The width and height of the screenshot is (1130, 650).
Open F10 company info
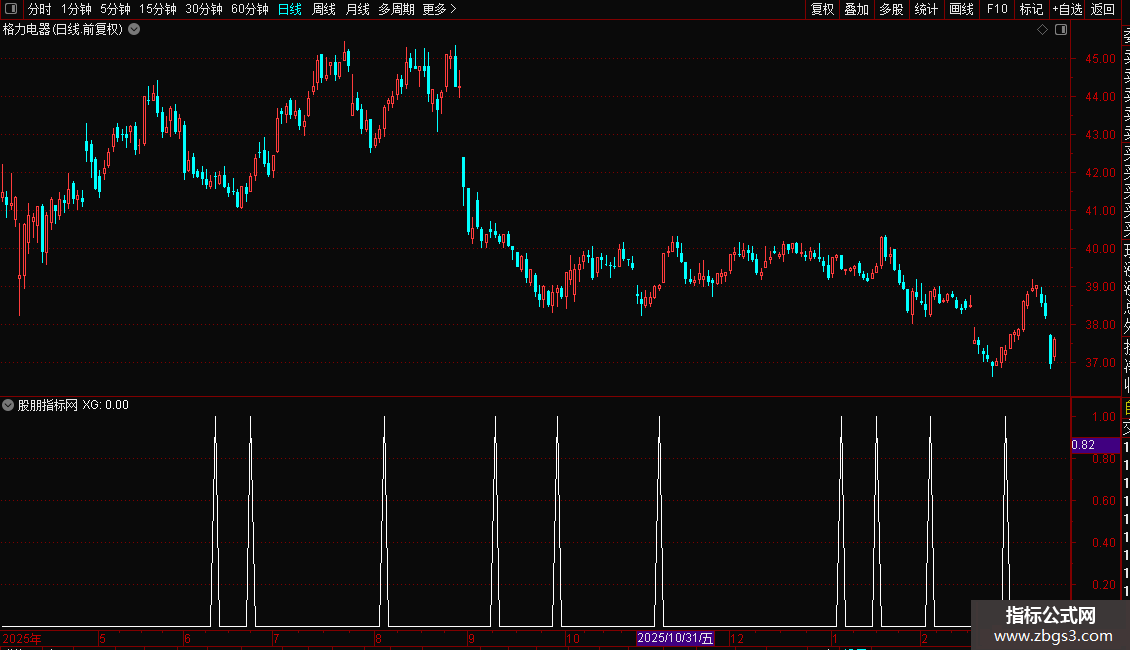(997, 9)
